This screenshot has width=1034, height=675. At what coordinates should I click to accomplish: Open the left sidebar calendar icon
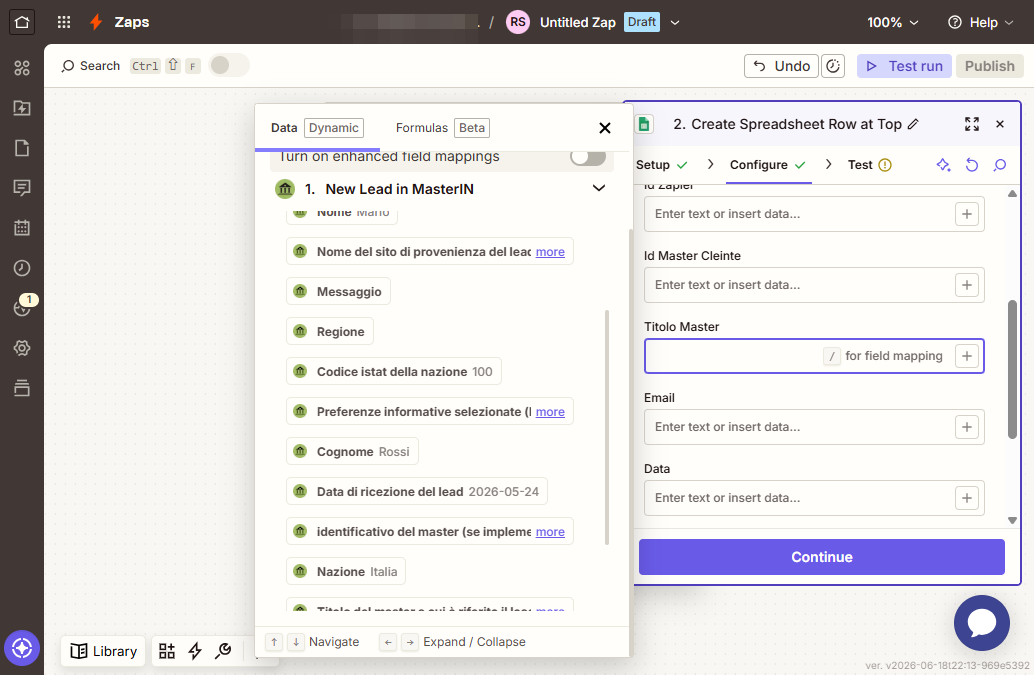click(x=22, y=228)
